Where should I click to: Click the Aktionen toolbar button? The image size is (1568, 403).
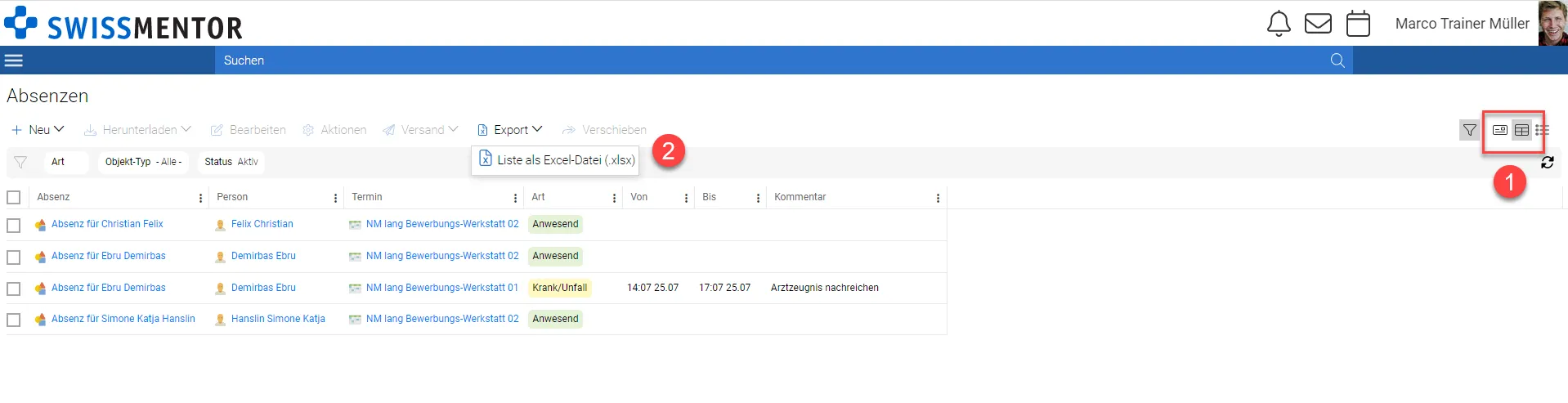334,130
